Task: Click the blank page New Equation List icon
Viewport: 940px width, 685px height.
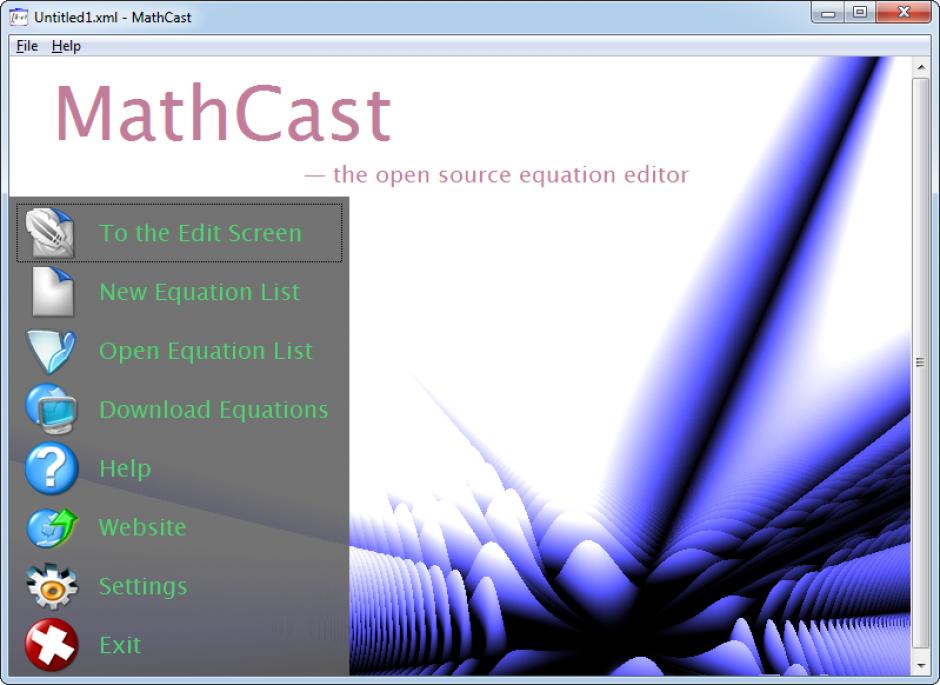Action: click(x=52, y=291)
